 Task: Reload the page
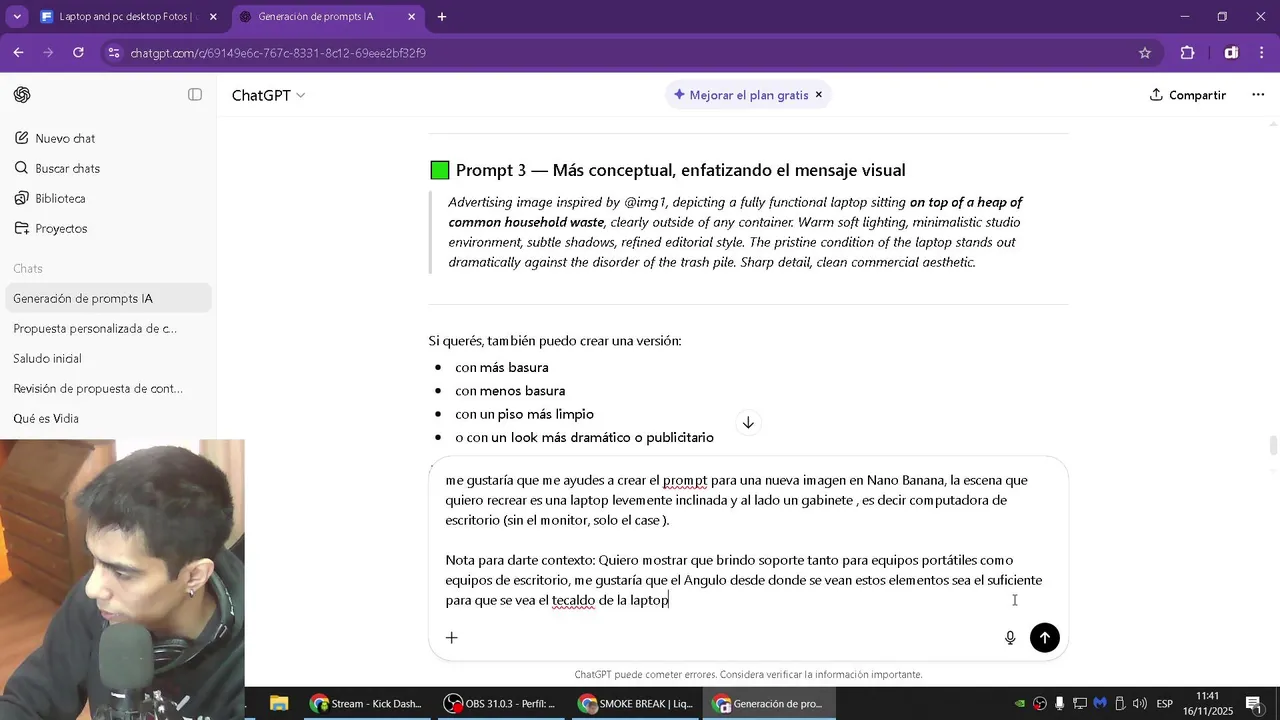point(78,53)
